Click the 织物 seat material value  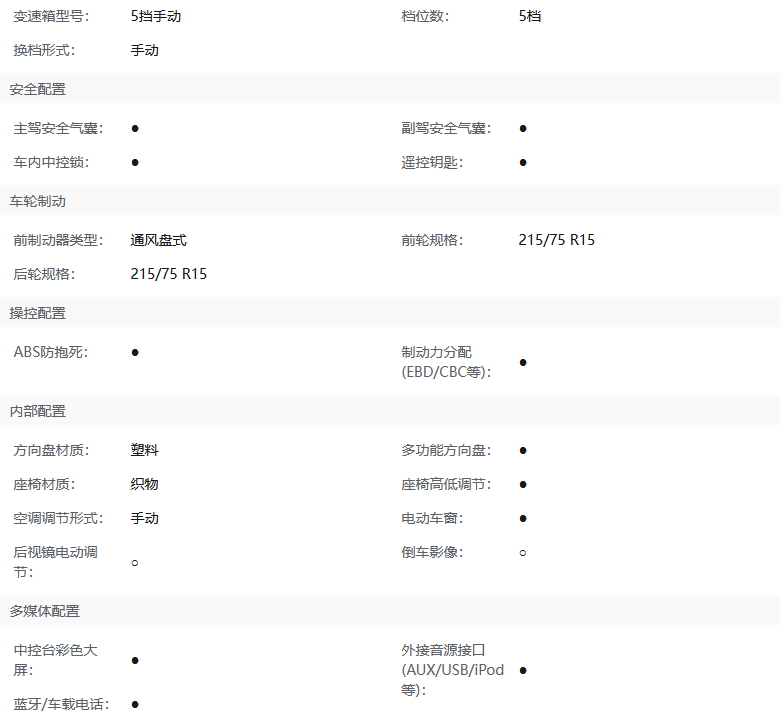click(144, 484)
